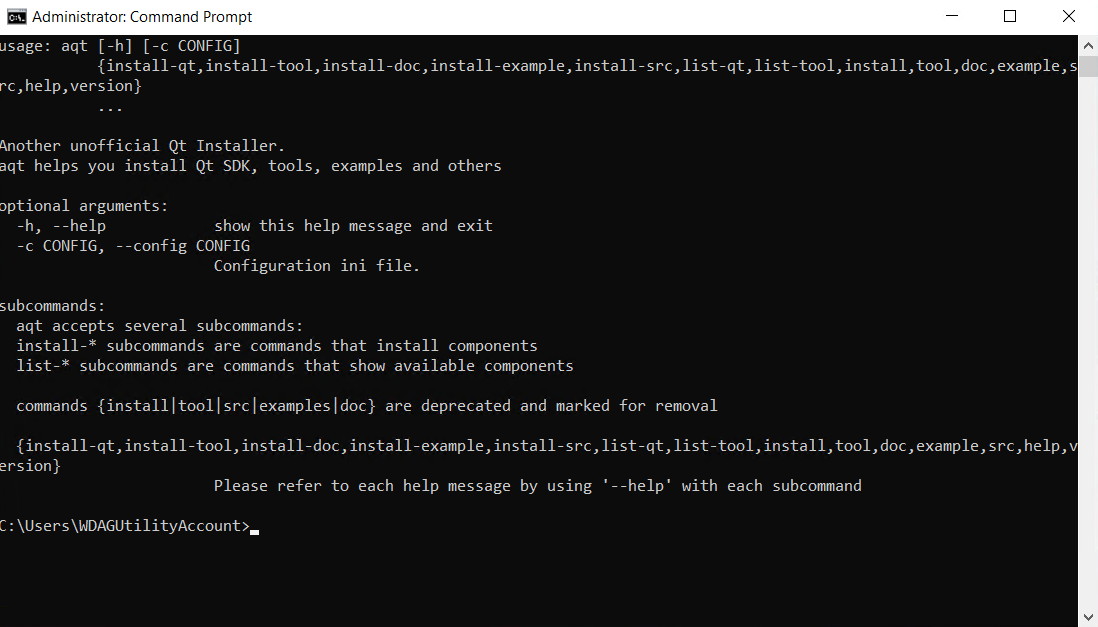Image resolution: width=1098 pixels, height=627 pixels.
Task: Click the 'Please refer to each help message' line
Action: pyautogui.click(x=537, y=486)
